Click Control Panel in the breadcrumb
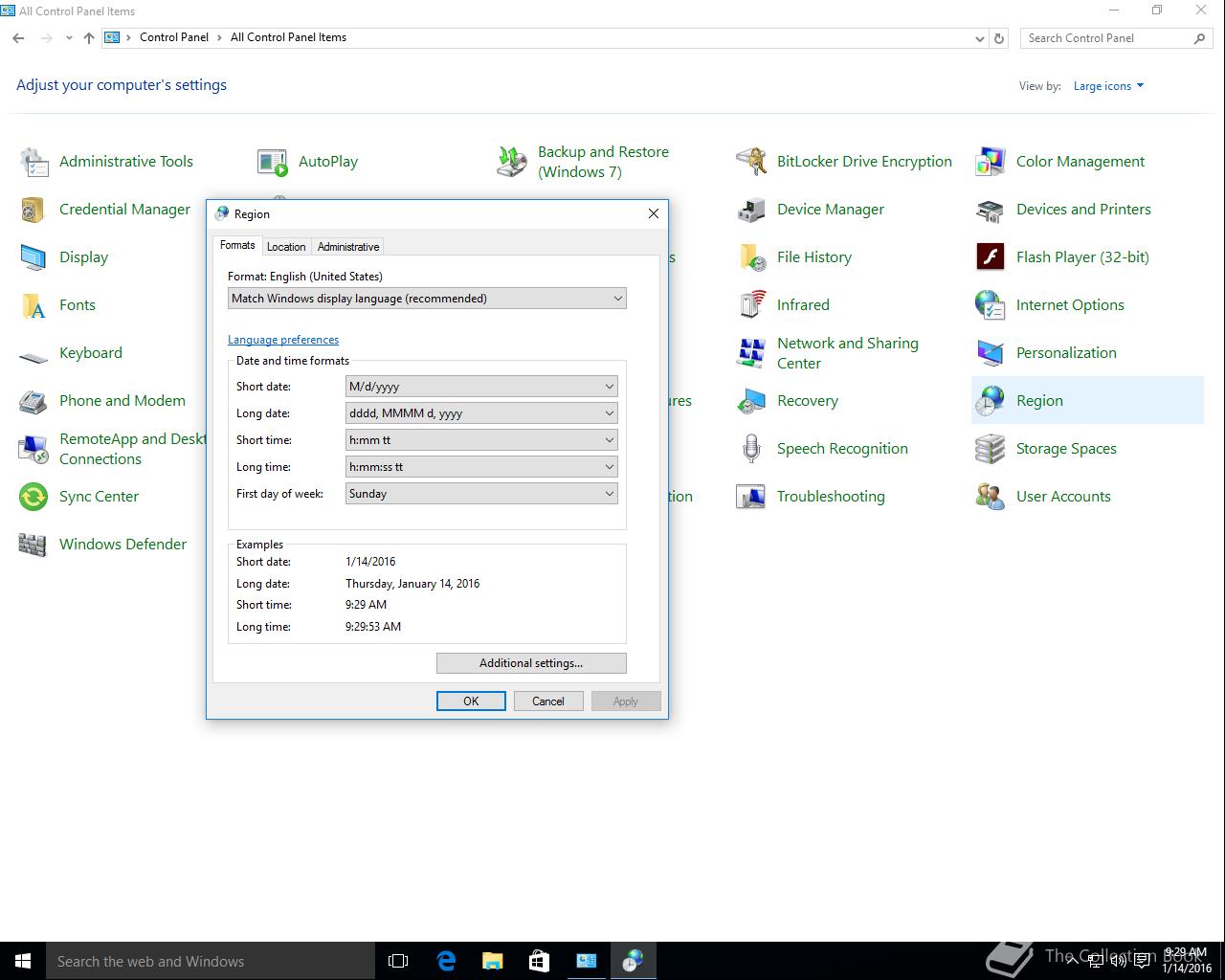 174,37
